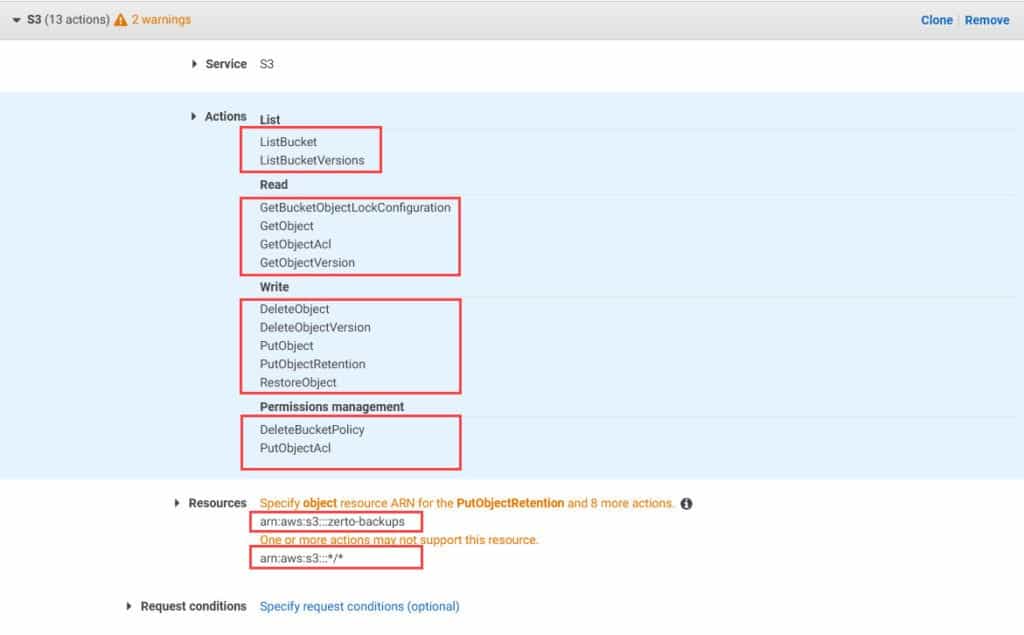This screenshot has height=635, width=1024.
Task: Open Specify request conditions (optional) link
Action: [359, 606]
